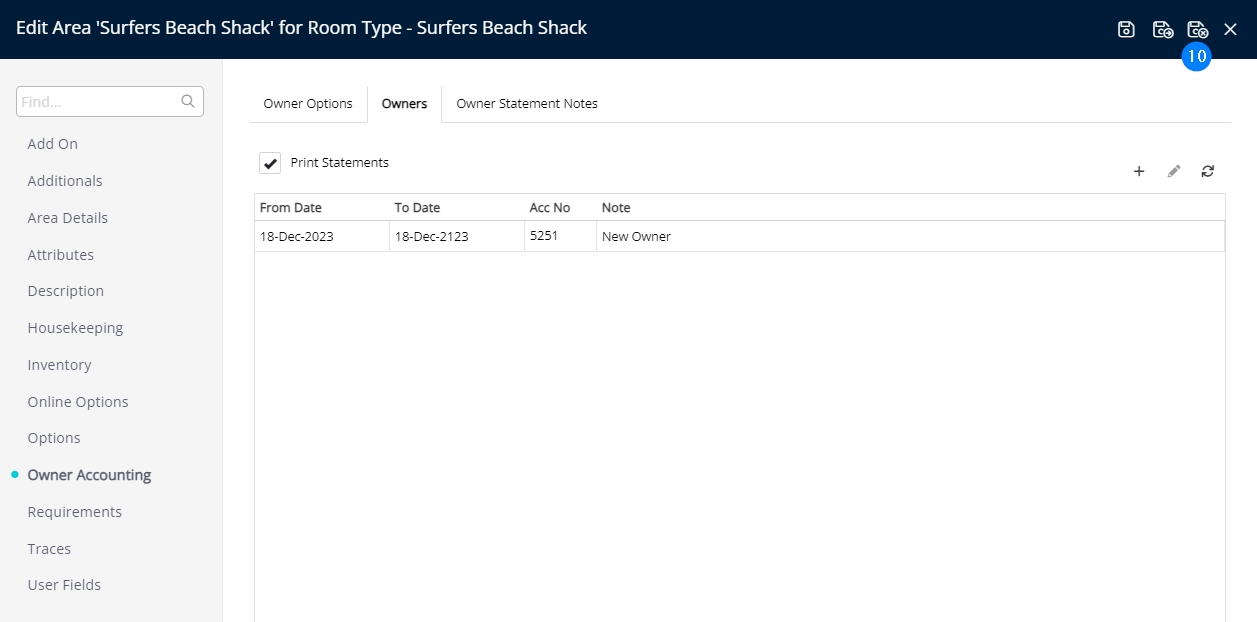1257x622 pixels.
Task: Go to Area Details section
Action: 67,218
